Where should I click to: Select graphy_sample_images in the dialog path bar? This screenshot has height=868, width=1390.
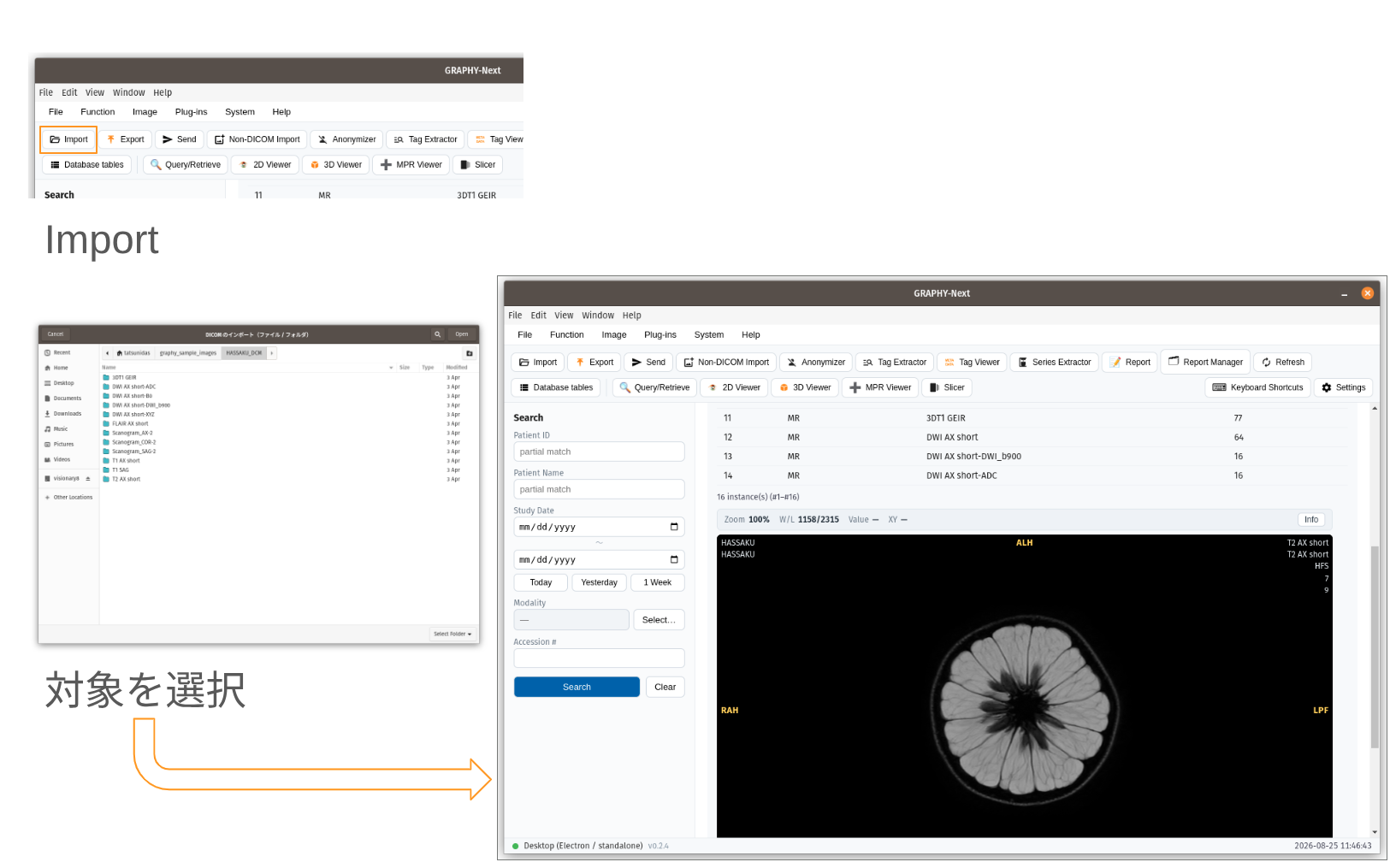[x=188, y=353]
